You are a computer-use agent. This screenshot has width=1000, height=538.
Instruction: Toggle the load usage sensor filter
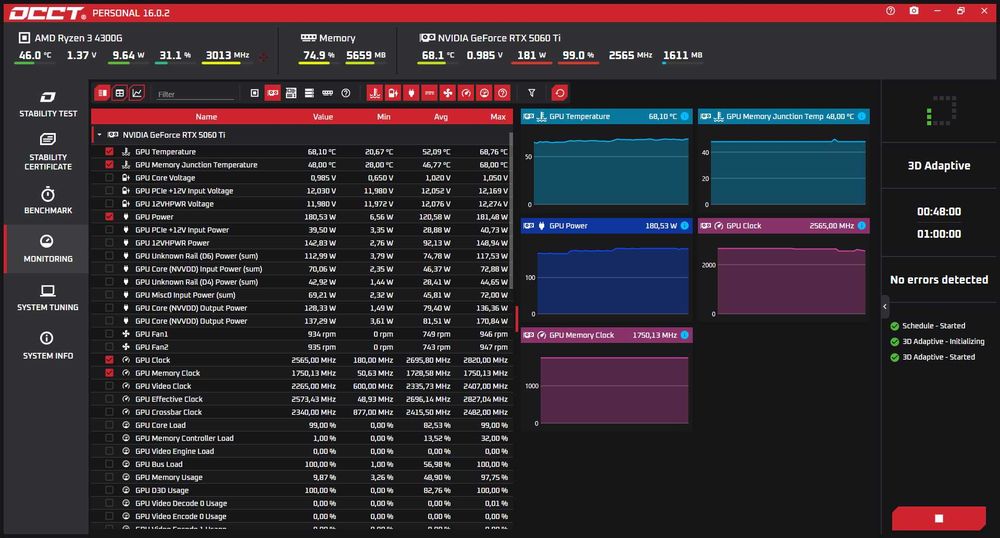pyautogui.click(x=484, y=93)
